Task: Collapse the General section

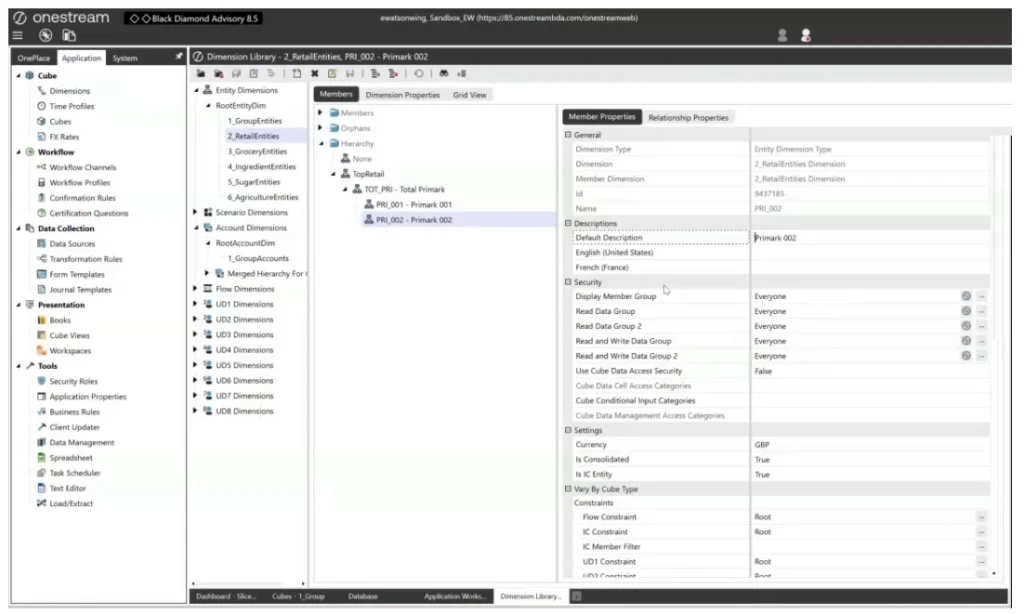Action: coord(568,135)
